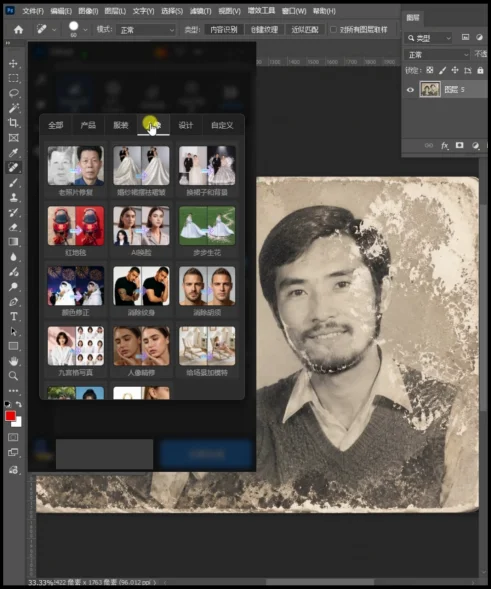The height and width of the screenshot is (589, 492).
Task: Filter layers by adjustment layers
Action: (479, 37)
